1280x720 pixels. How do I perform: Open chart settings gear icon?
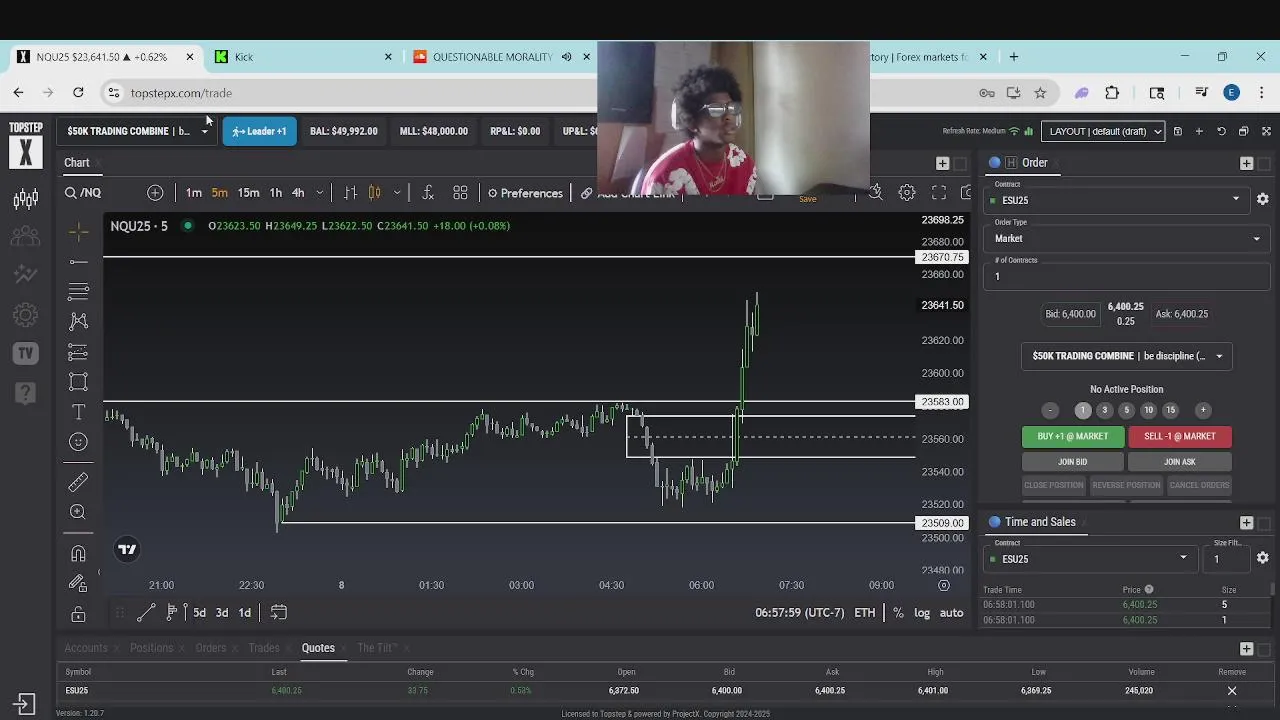click(907, 193)
